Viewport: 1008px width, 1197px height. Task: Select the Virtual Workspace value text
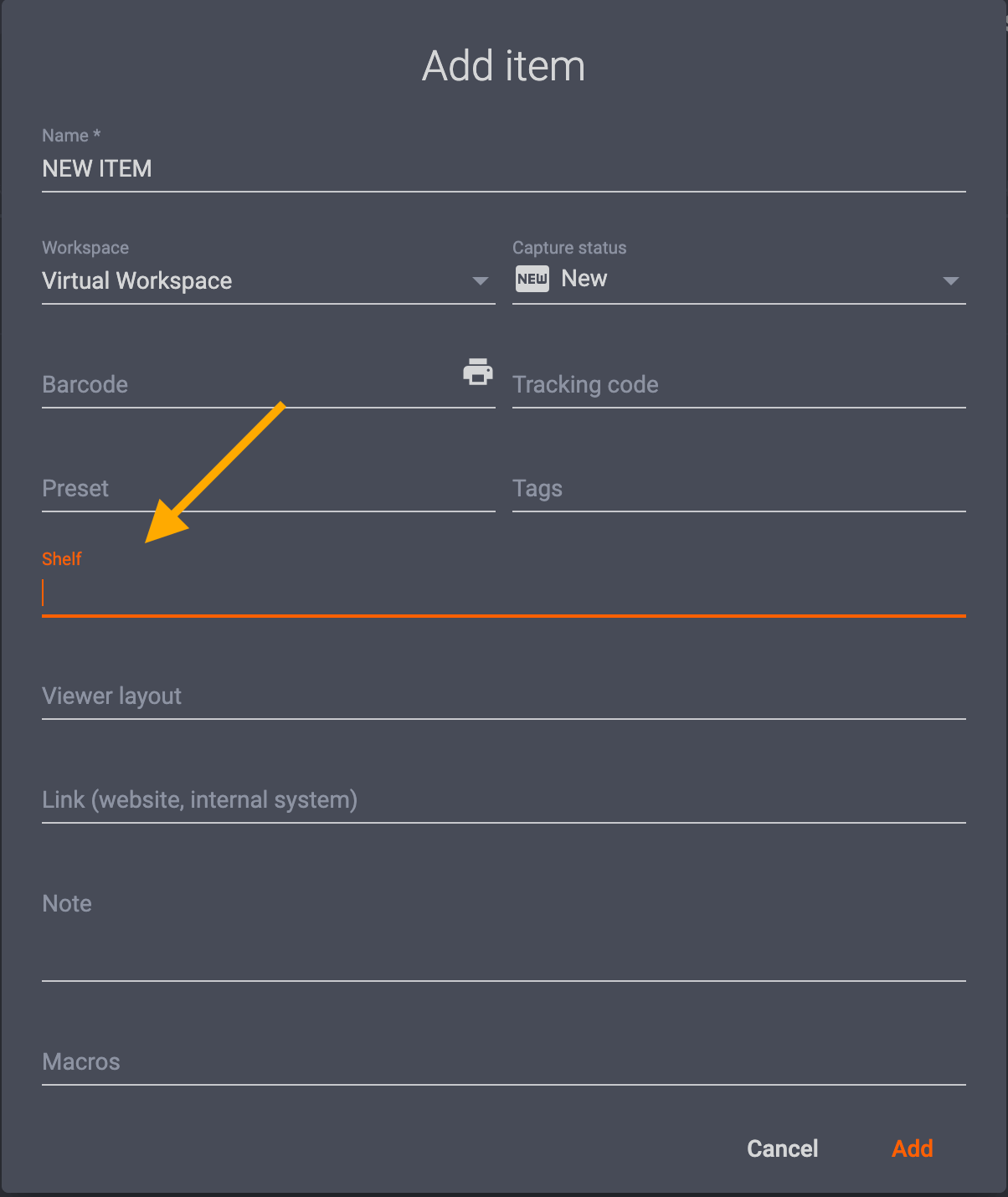click(137, 281)
